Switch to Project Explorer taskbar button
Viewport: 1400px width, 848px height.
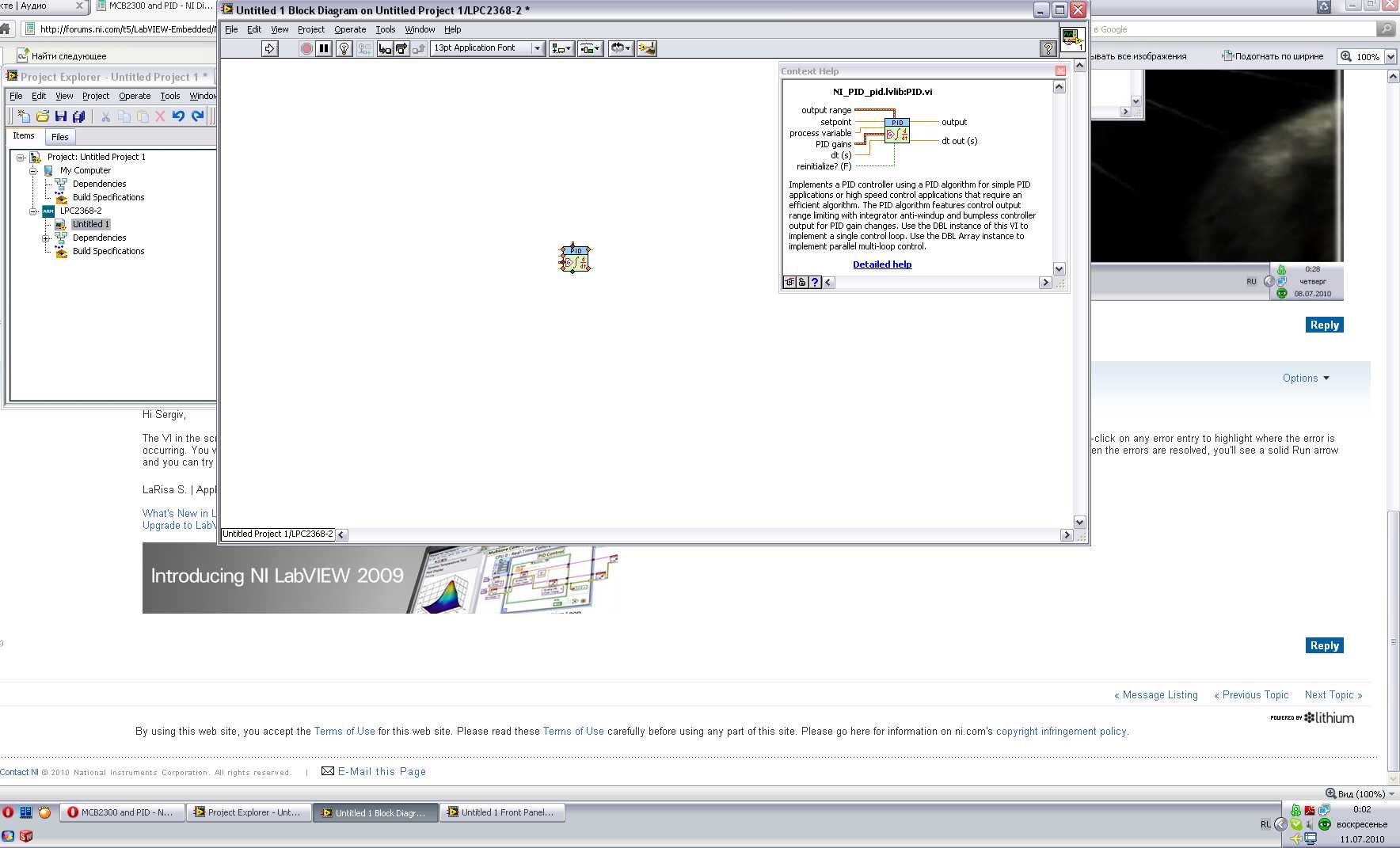tap(249, 812)
